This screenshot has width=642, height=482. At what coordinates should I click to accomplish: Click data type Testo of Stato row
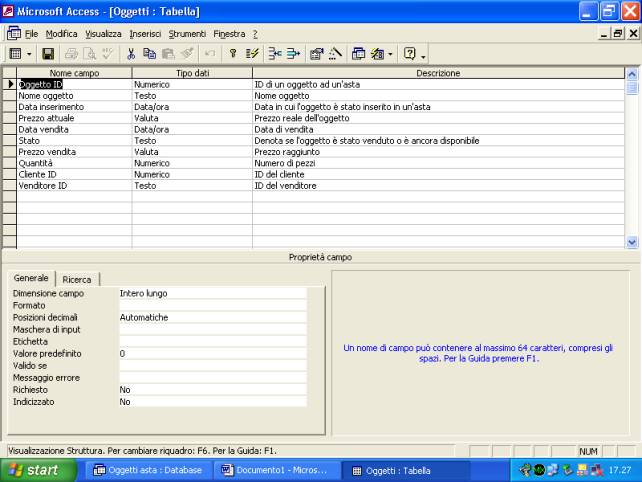point(145,141)
